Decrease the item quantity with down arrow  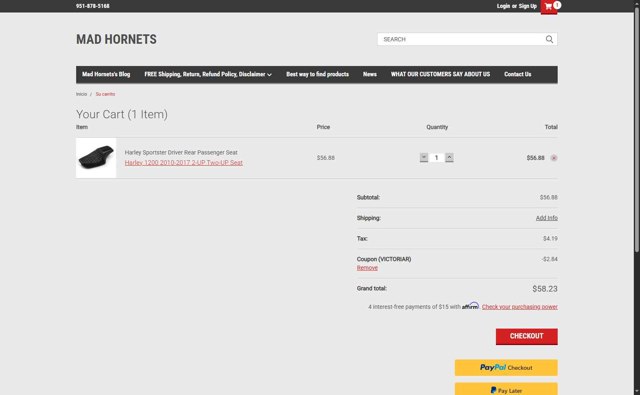pyautogui.click(x=424, y=158)
